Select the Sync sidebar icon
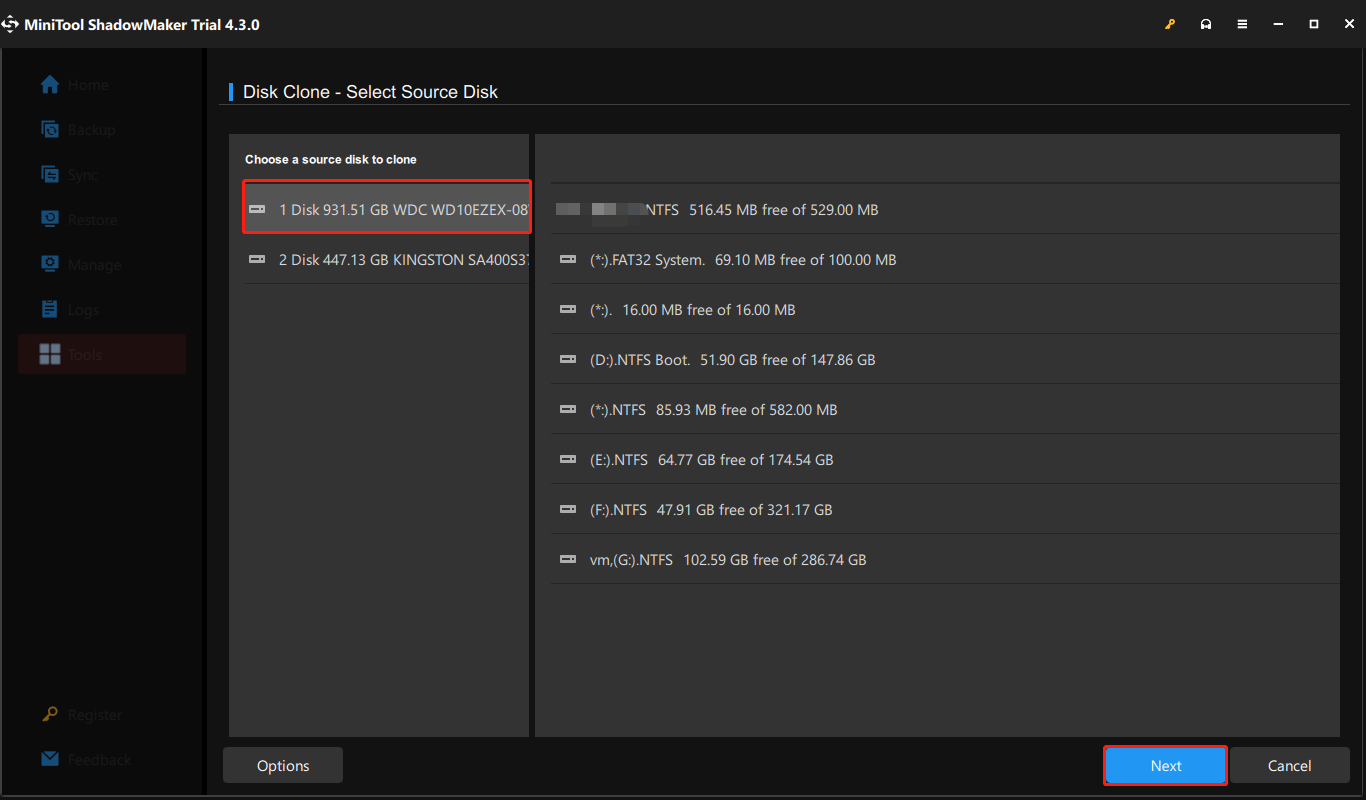Viewport: 1366px width, 800px height. [49, 174]
